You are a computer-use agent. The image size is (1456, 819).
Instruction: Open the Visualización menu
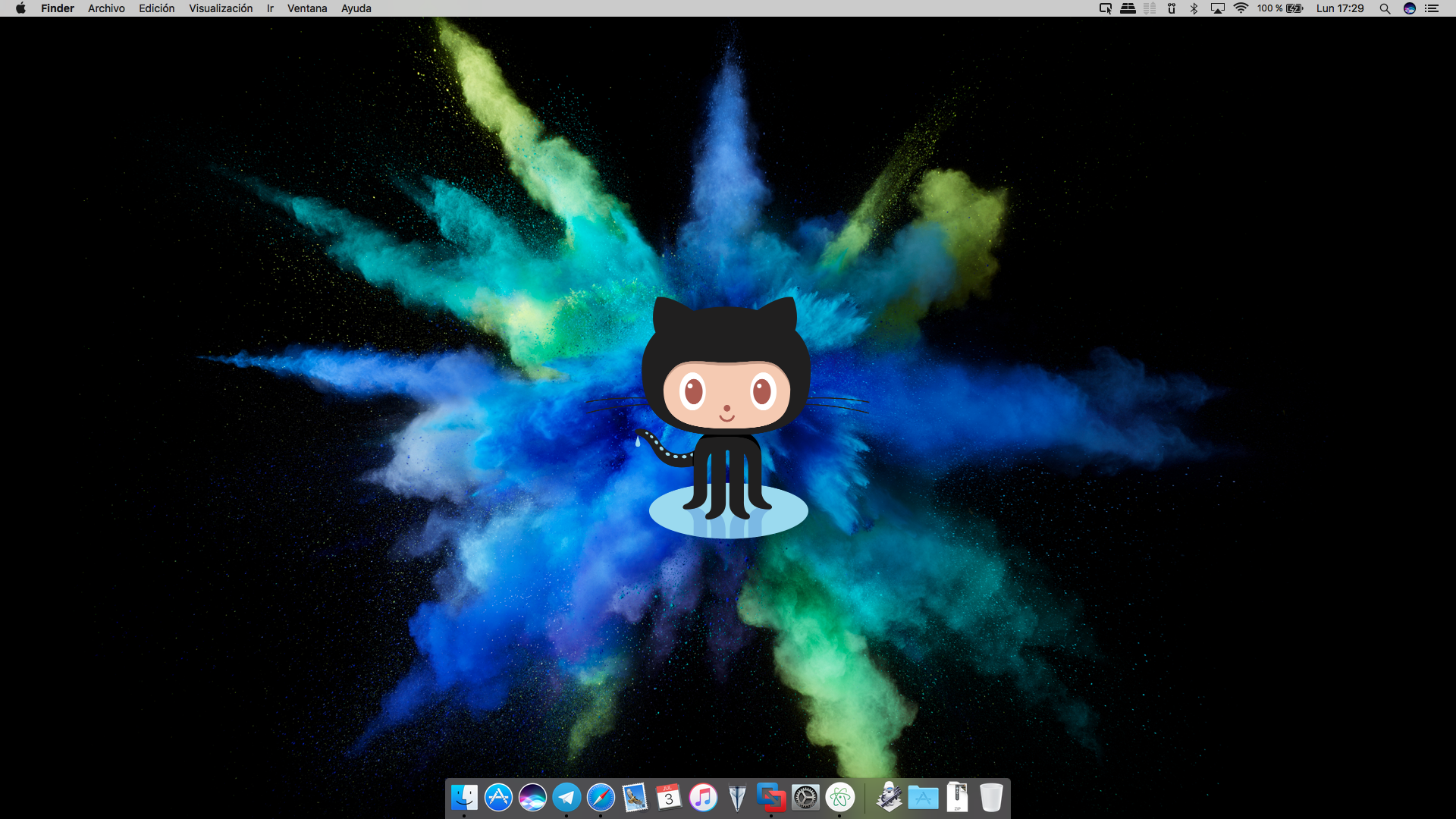221,8
